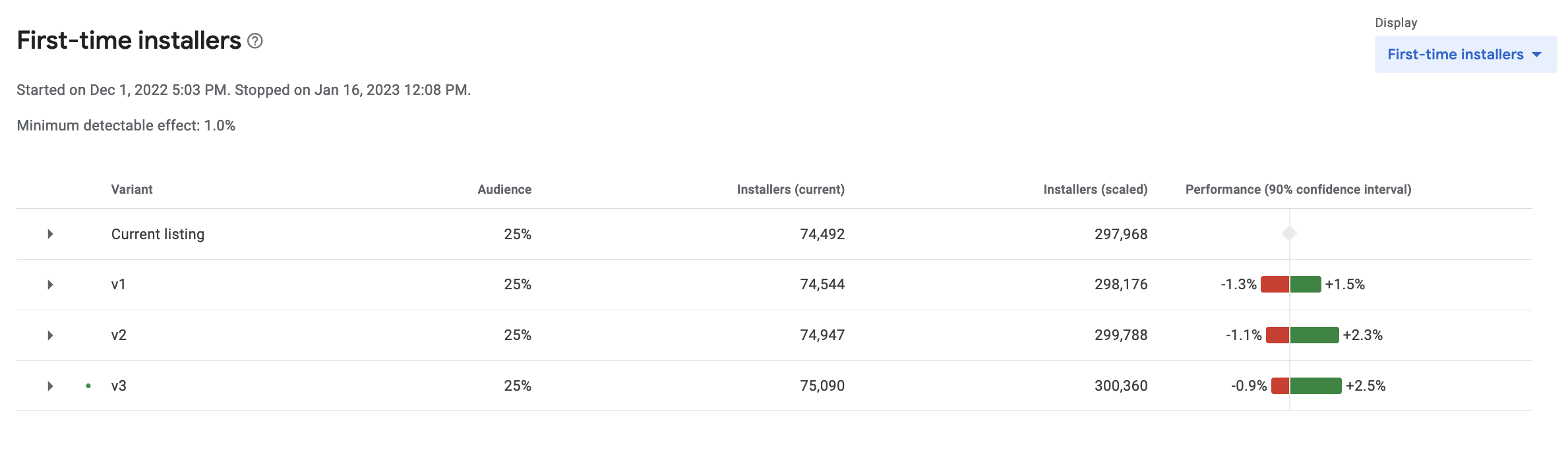This screenshot has width=1568, height=452.
Task: Click the v3 scaled installers value 300,360
Action: click(1121, 386)
